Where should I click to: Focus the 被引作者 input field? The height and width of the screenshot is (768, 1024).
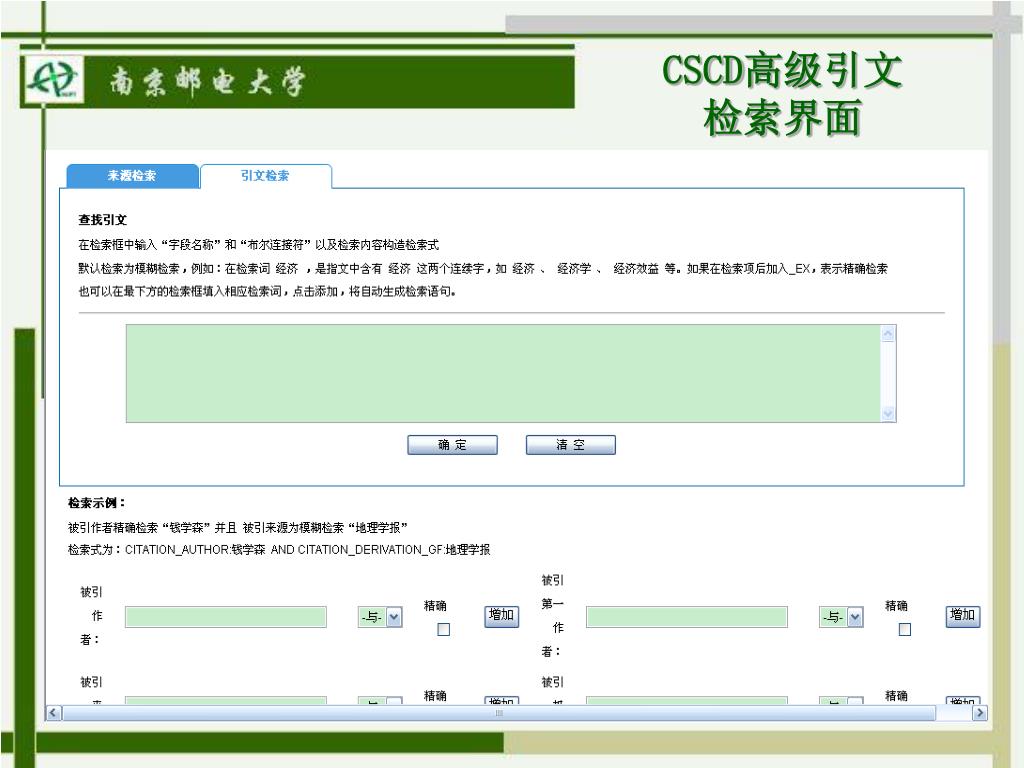(226, 616)
